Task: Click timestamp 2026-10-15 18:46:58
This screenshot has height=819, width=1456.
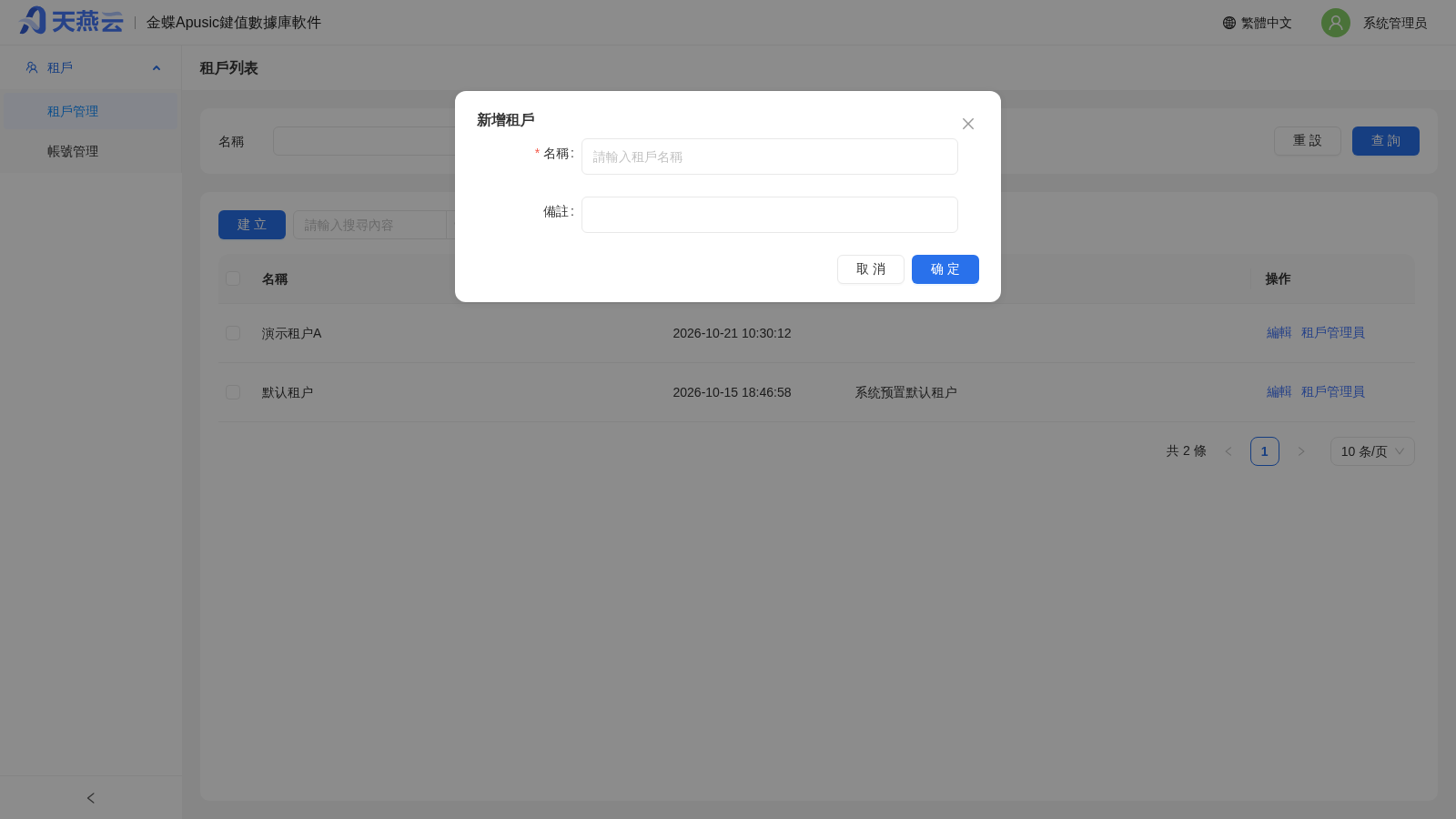Action: (732, 392)
